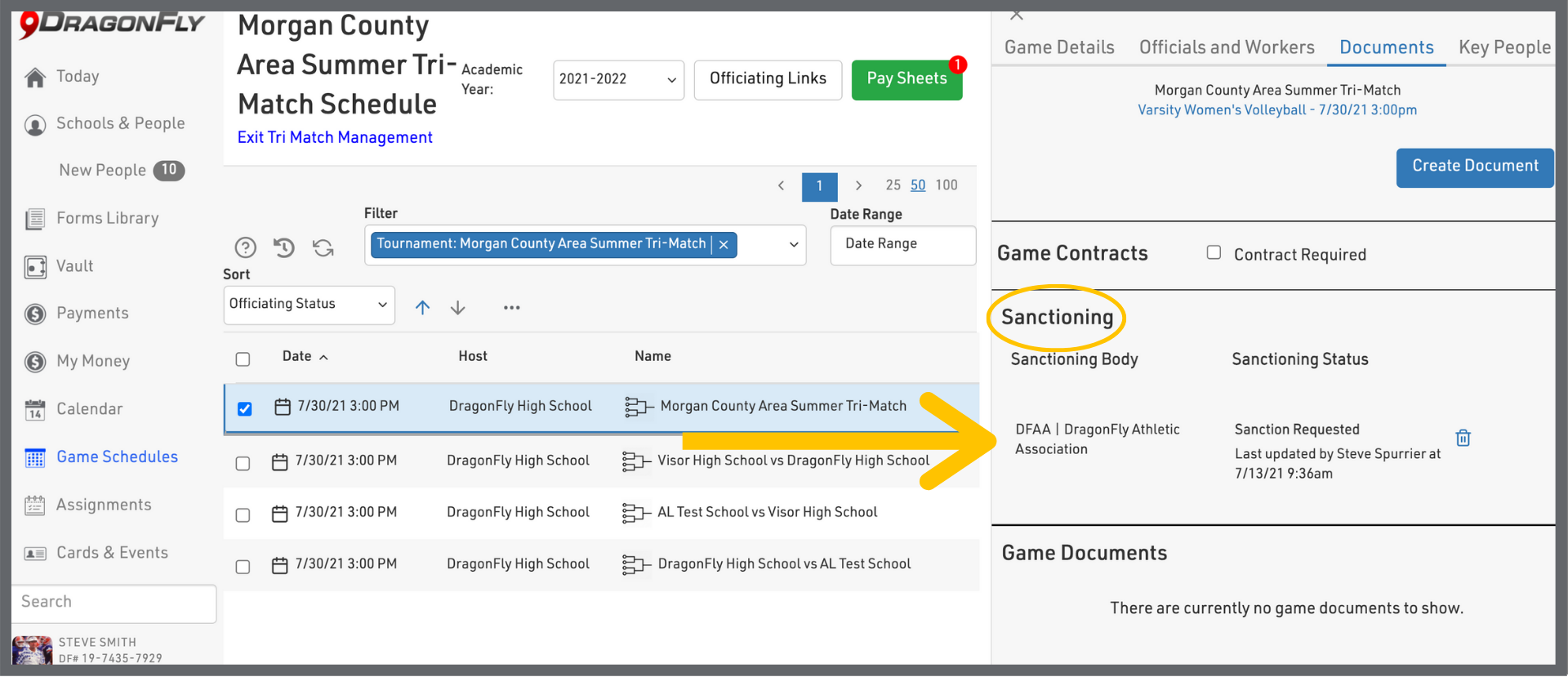This screenshot has height=677, width=1568.
Task: Open the Academic Year 2021-2022 dropdown
Action: (x=618, y=80)
